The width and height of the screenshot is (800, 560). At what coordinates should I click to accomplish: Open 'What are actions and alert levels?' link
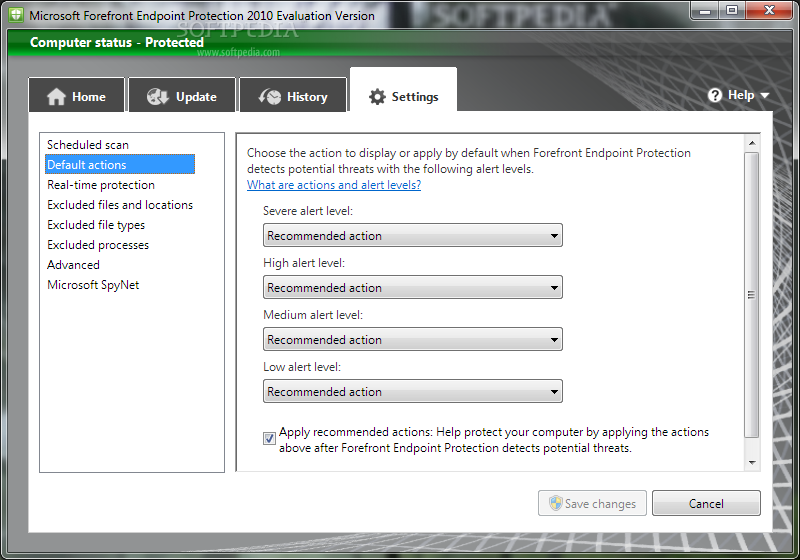coord(334,185)
